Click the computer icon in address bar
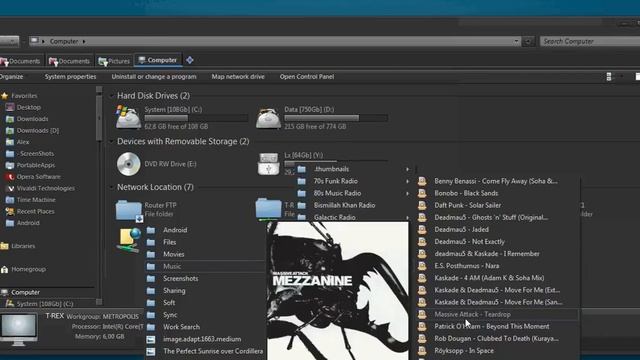This screenshot has height=360, width=640. point(35,41)
